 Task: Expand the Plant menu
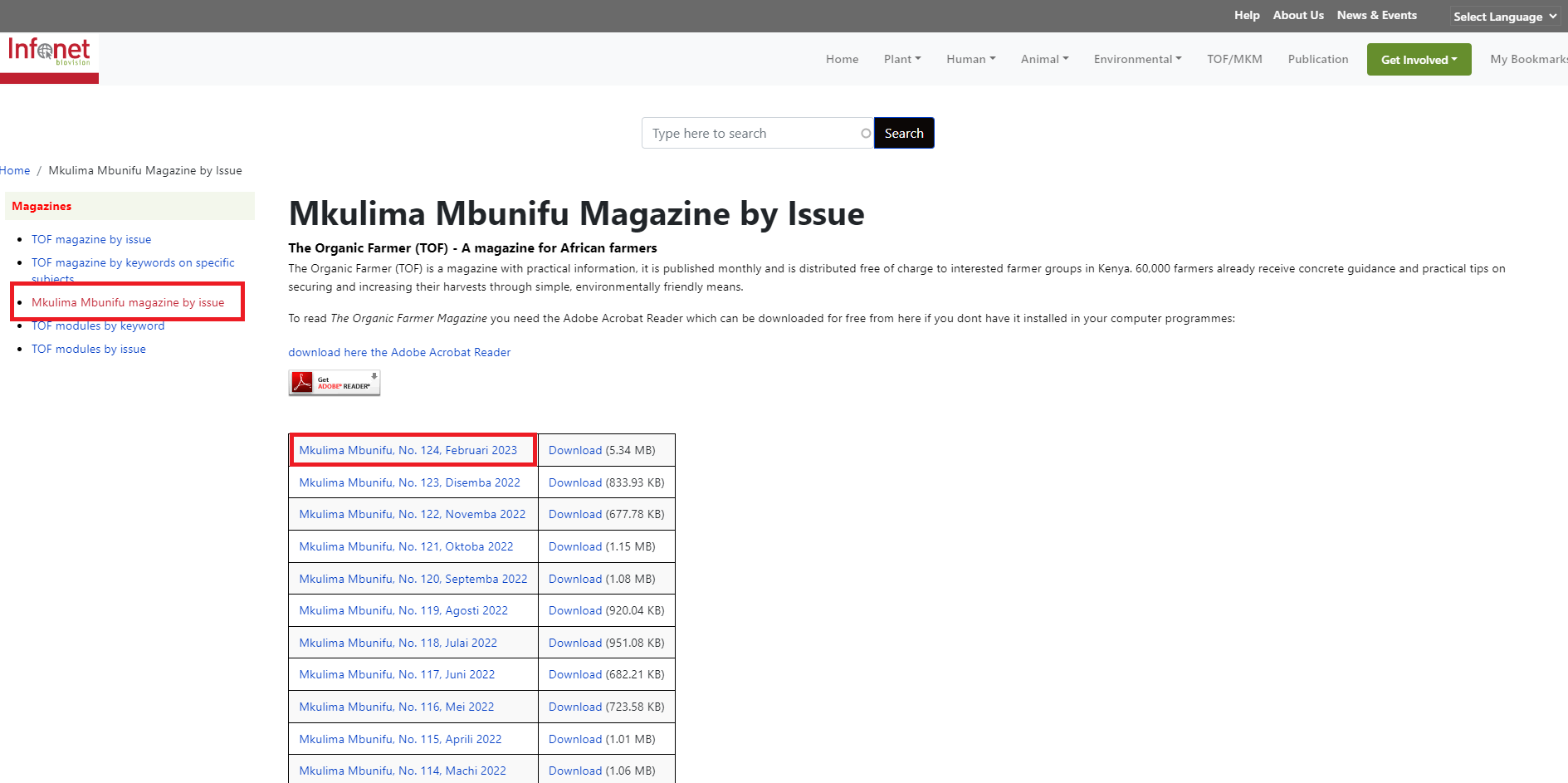[x=902, y=59]
